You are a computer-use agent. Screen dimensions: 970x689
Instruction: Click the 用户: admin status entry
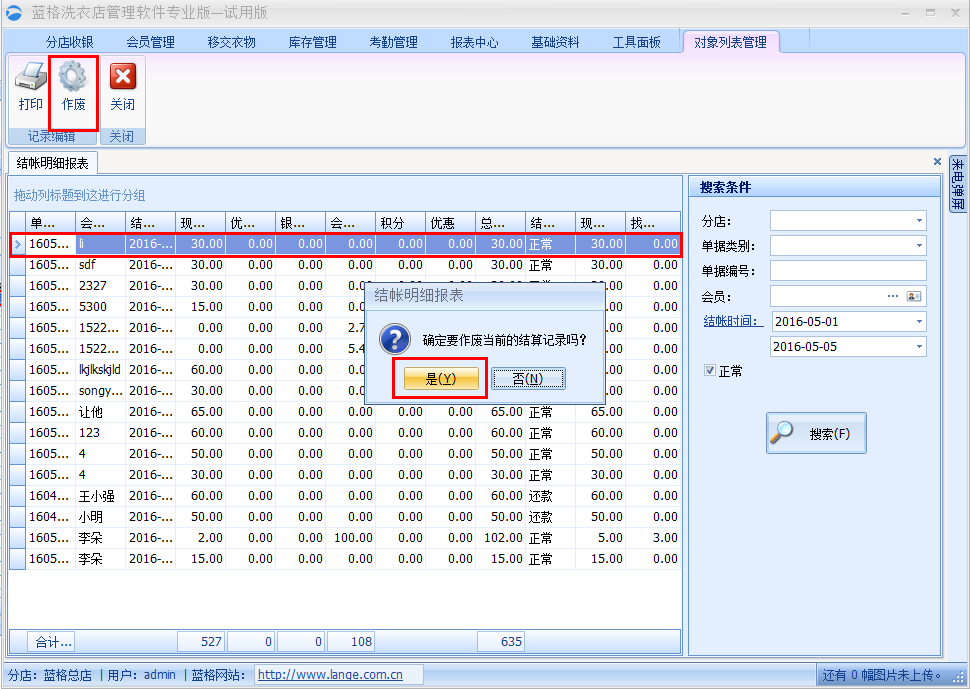coord(141,675)
